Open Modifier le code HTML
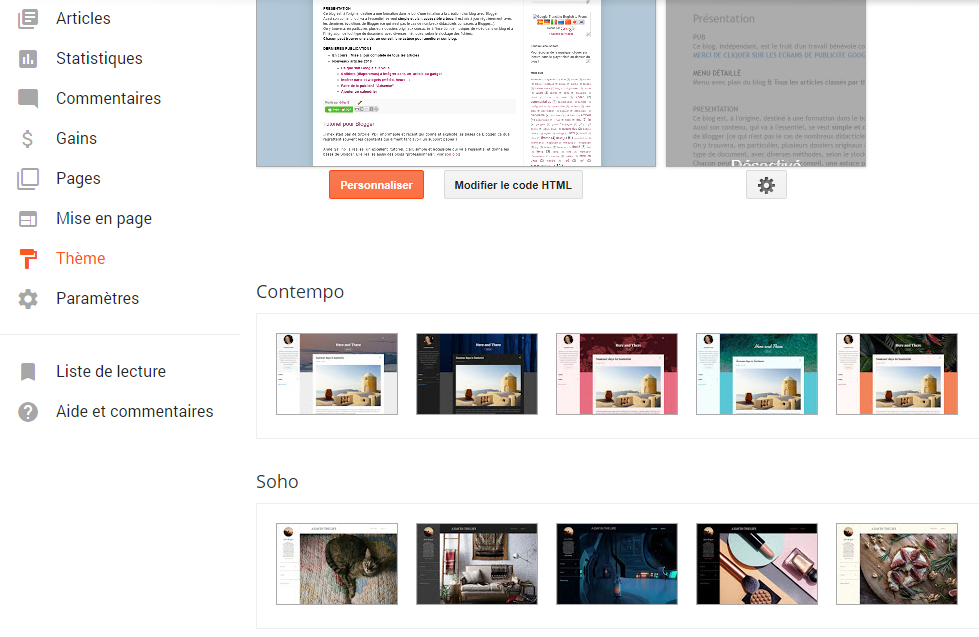 point(513,184)
